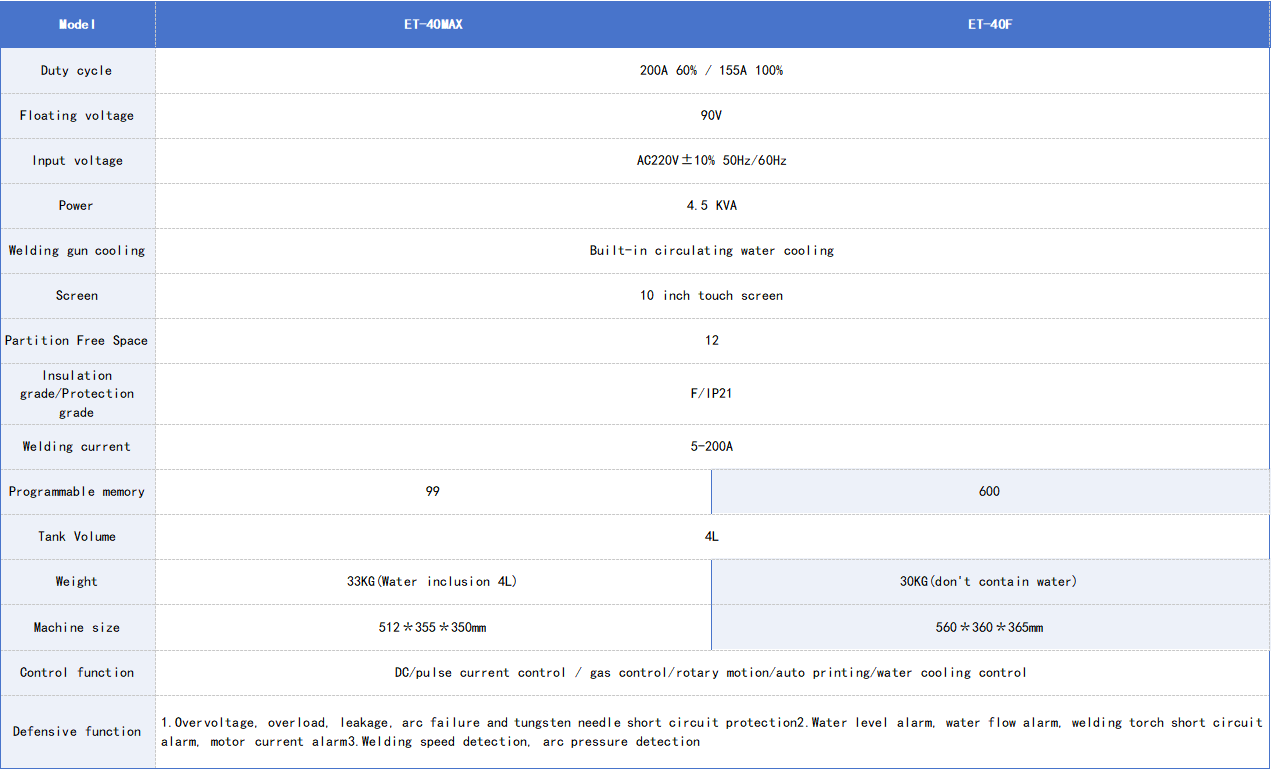Select the Partition Free Space row label

point(77,341)
